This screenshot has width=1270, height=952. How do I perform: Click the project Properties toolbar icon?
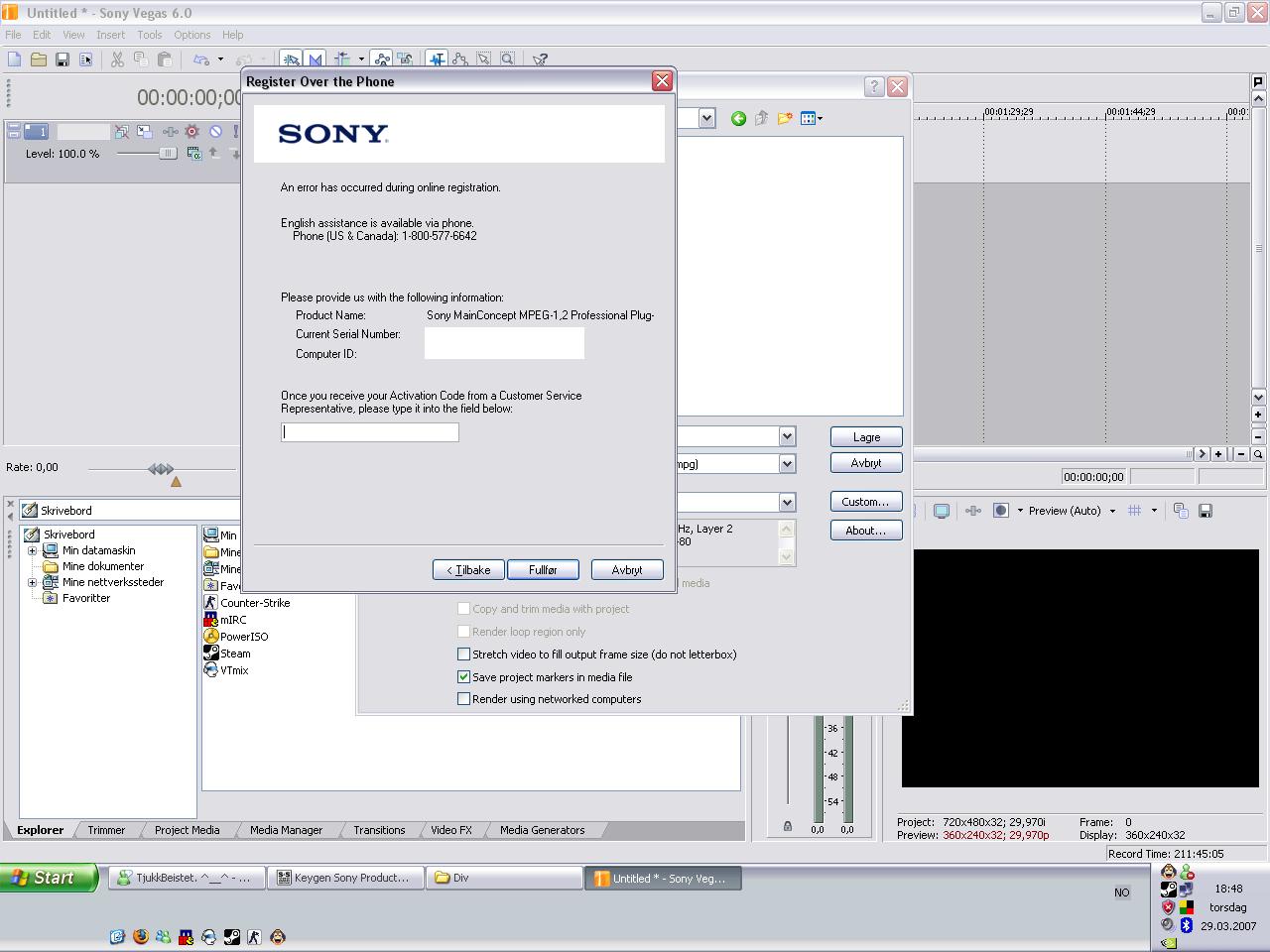coord(86,59)
